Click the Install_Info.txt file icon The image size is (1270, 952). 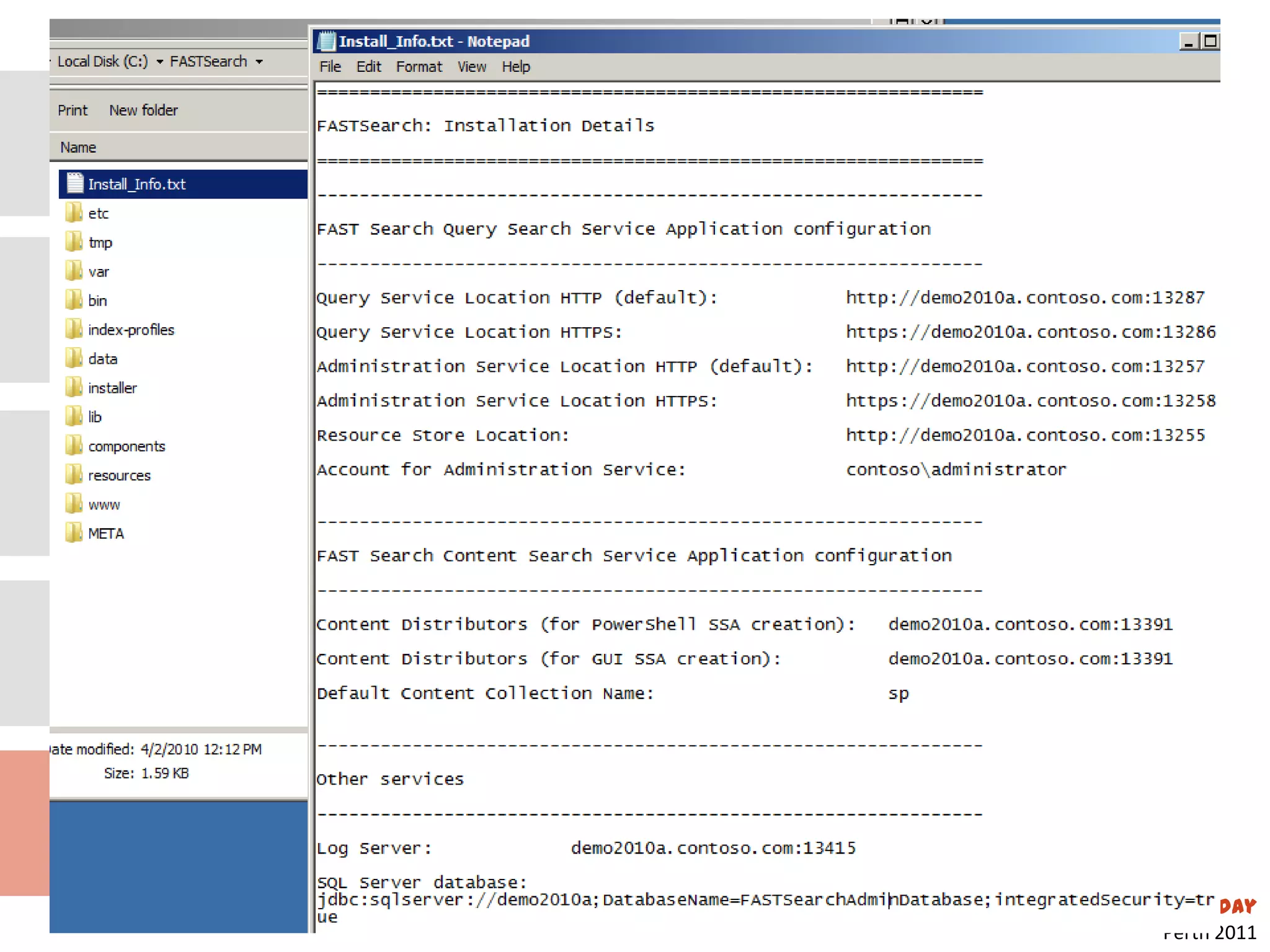coord(75,183)
